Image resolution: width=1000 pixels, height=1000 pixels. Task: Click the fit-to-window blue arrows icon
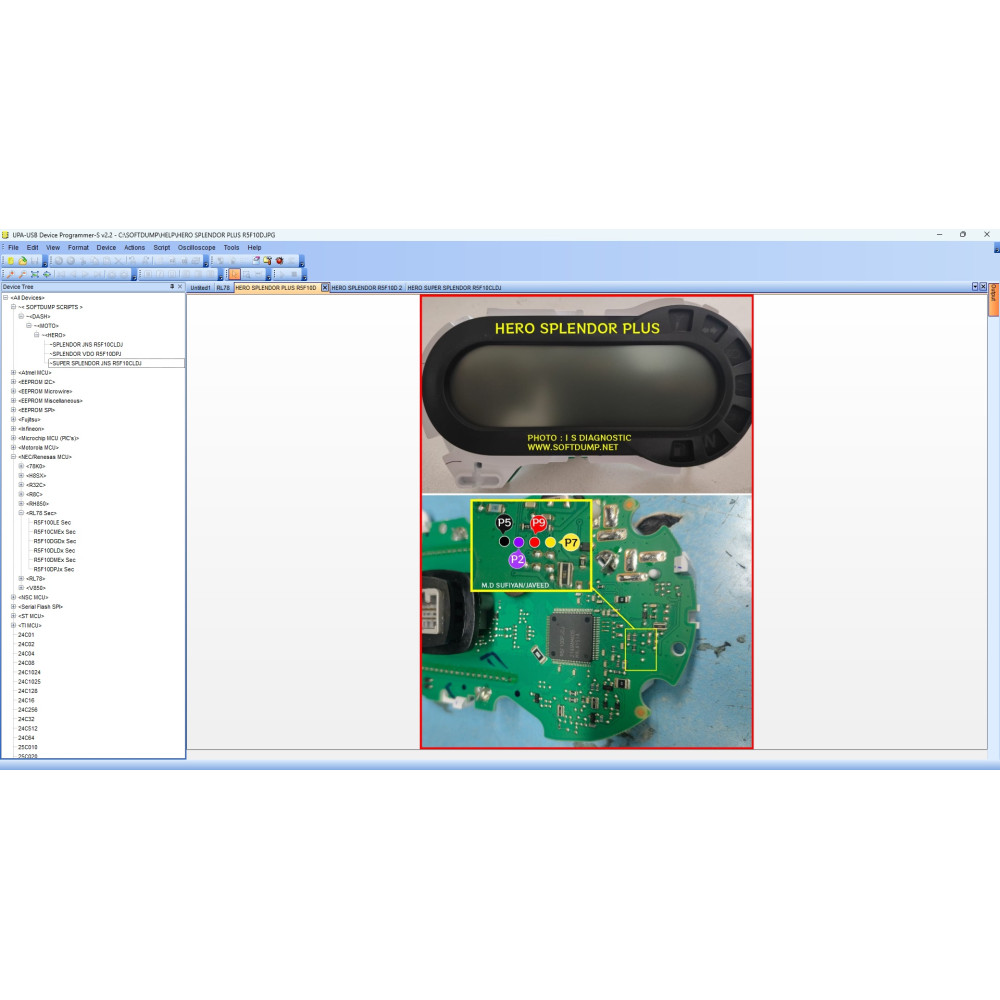click(x=34, y=274)
